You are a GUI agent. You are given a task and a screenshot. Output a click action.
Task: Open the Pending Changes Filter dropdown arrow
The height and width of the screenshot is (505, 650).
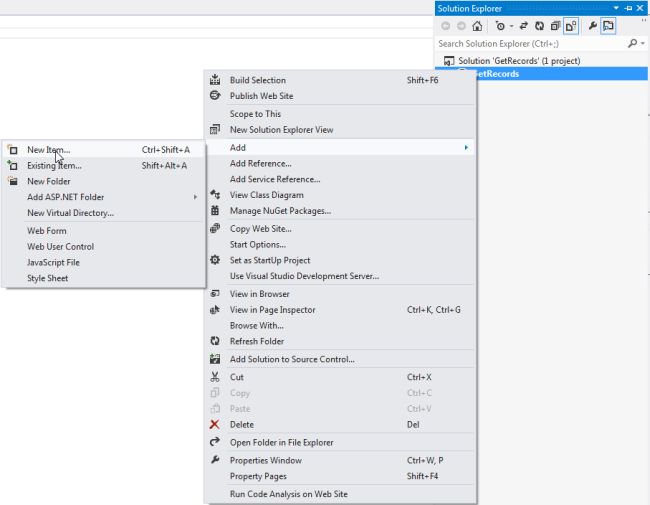coord(512,26)
